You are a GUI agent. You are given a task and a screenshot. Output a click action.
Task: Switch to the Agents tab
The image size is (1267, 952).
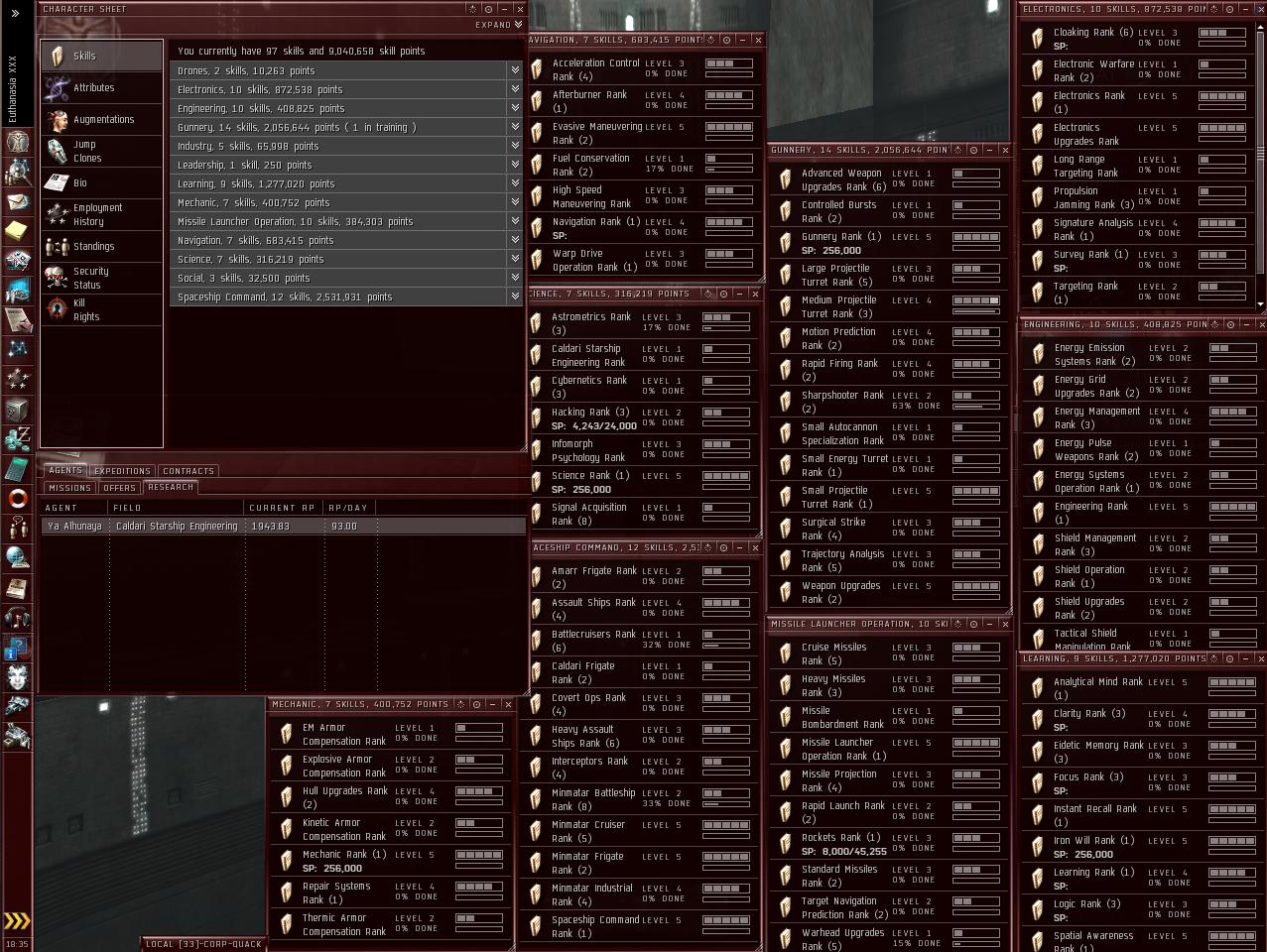click(65, 470)
